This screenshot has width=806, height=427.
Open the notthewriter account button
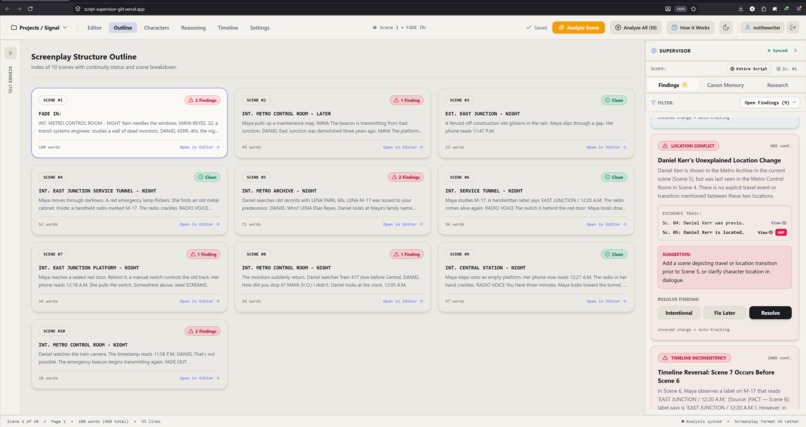pyautogui.click(x=762, y=28)
